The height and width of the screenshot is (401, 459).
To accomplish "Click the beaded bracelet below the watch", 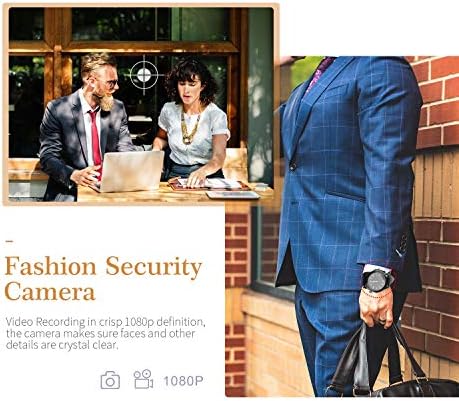I will (377, 295).
